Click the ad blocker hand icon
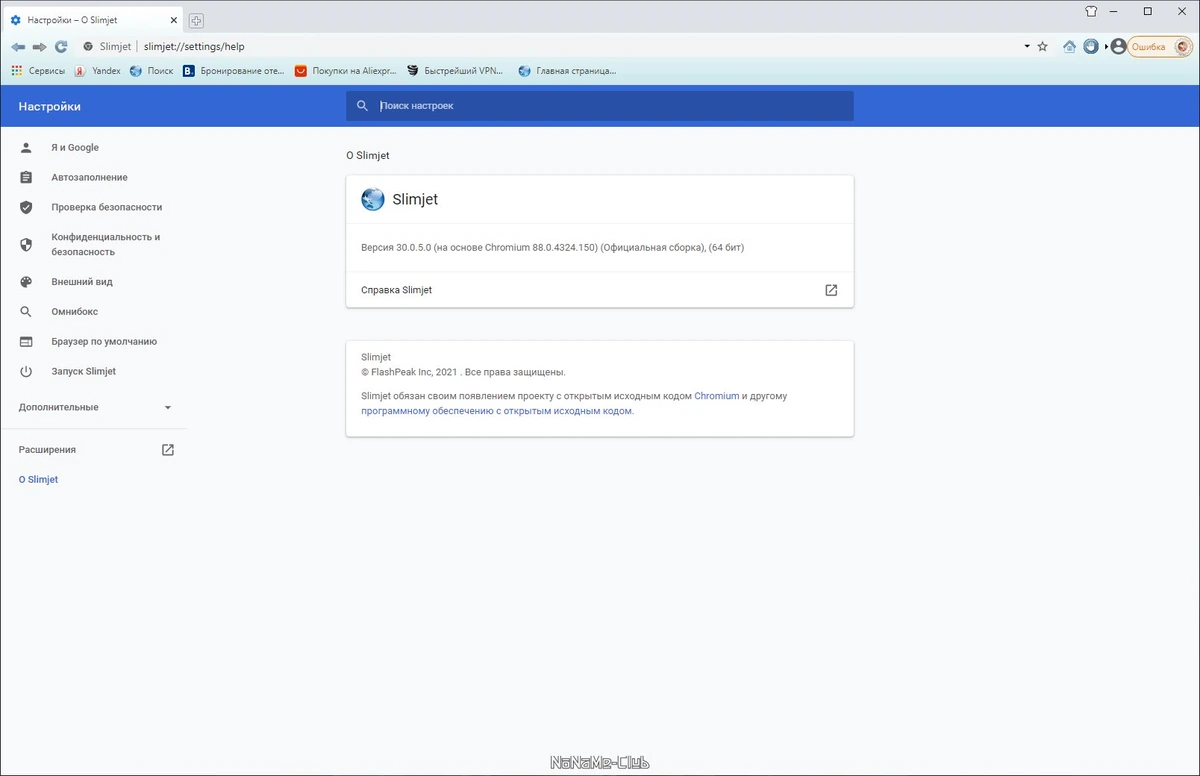This screenshot has height=776, width=1200. pyautogui.click(x=1091, y=46)
